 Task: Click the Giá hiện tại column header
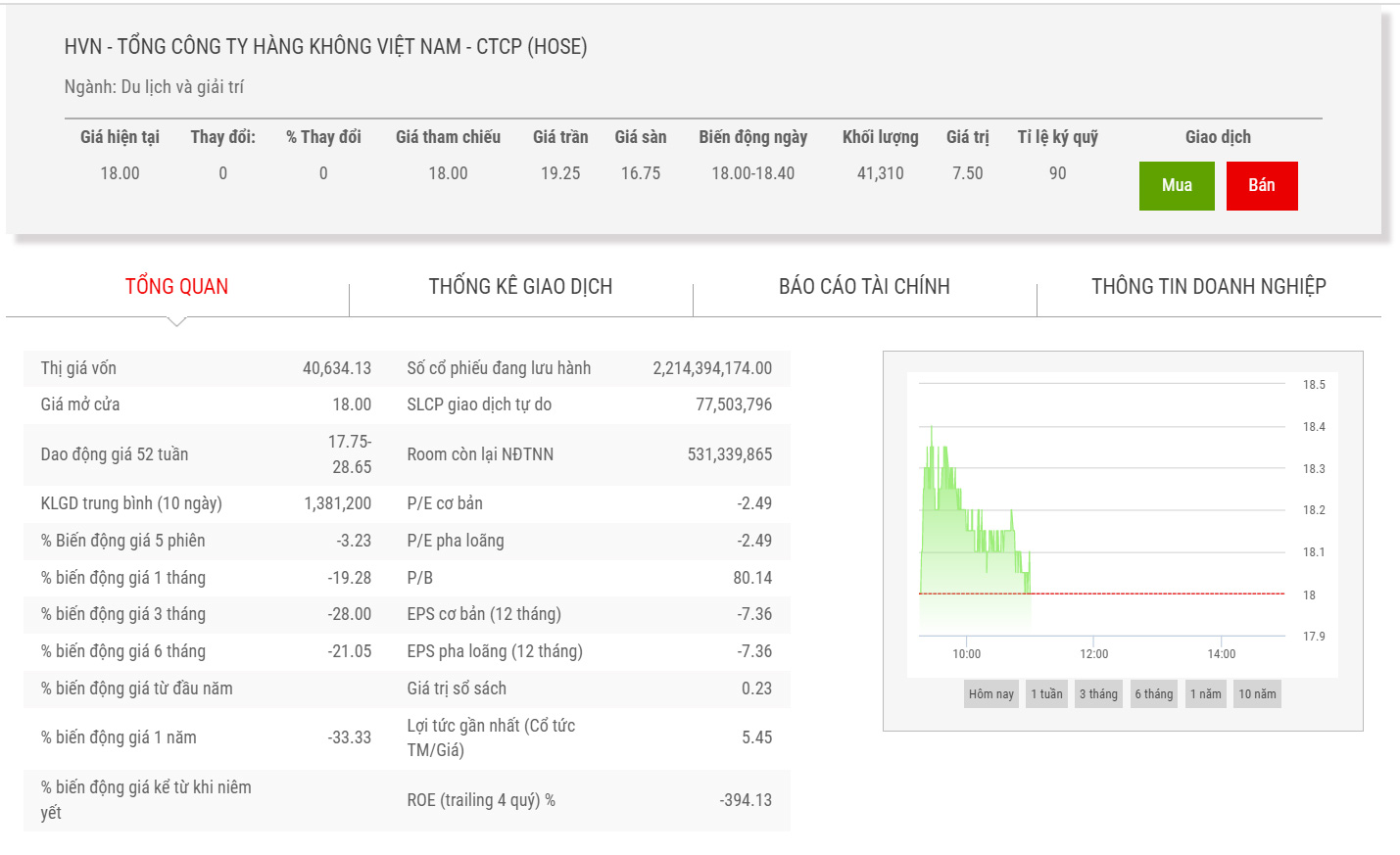coord(120,137)
